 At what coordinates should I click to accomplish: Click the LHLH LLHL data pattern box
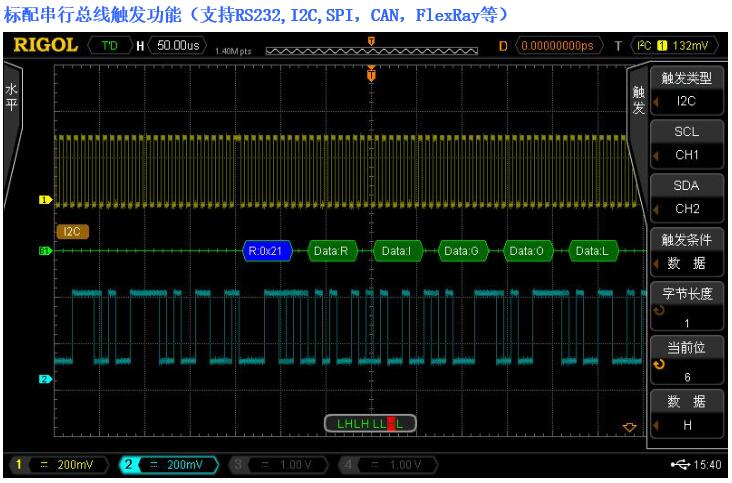371,424
